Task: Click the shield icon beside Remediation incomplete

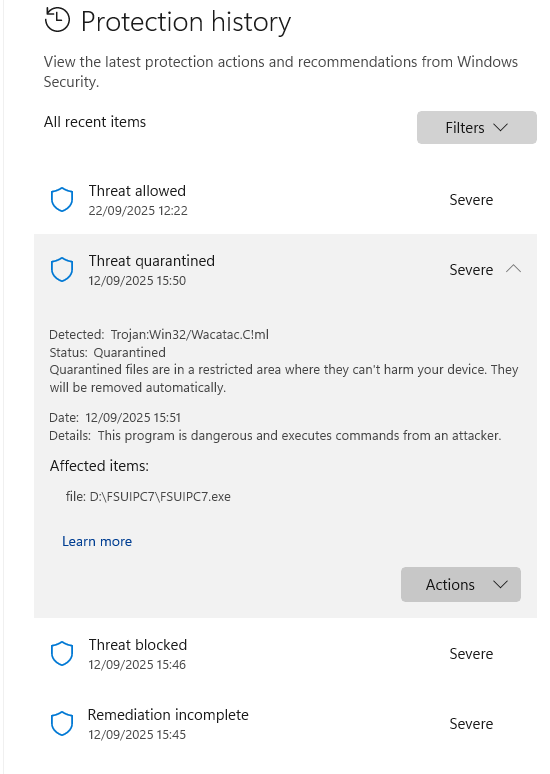Action: click(x=62, y=724)
